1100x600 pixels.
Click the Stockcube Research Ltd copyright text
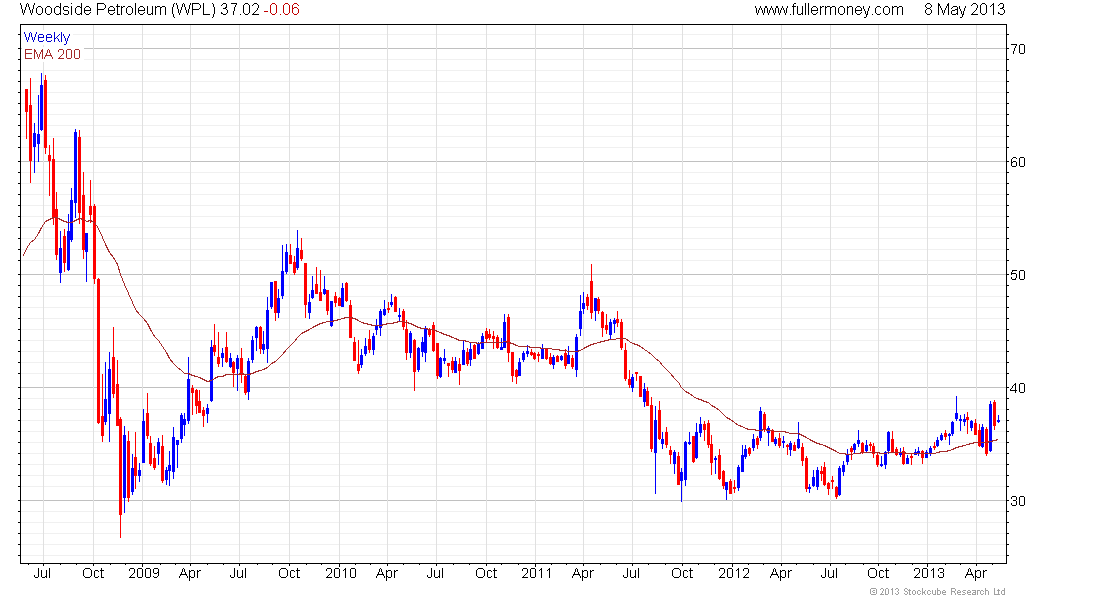pos(938,592)
